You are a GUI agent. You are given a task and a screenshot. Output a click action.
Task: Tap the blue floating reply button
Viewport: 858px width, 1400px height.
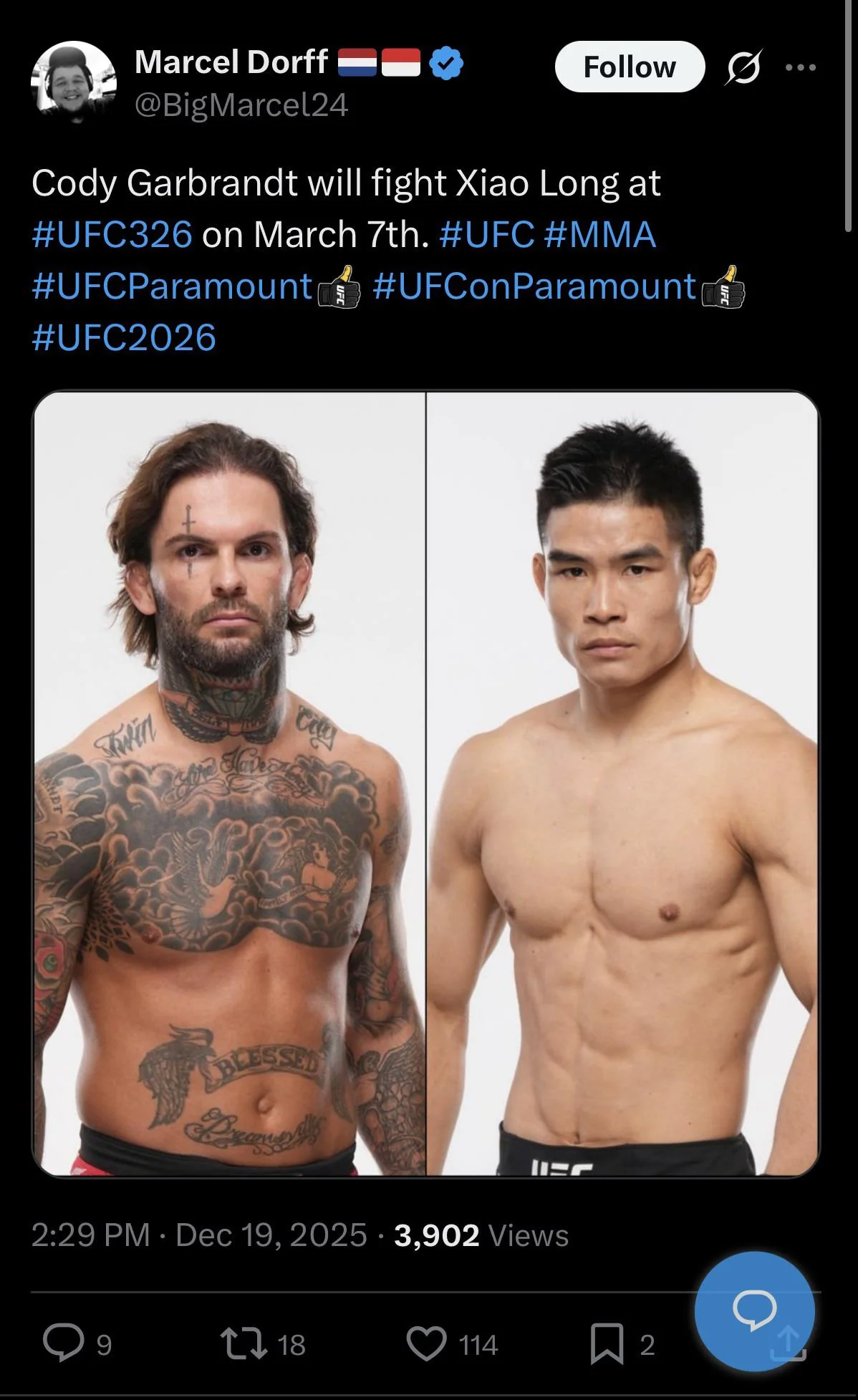coord(754,1312)
